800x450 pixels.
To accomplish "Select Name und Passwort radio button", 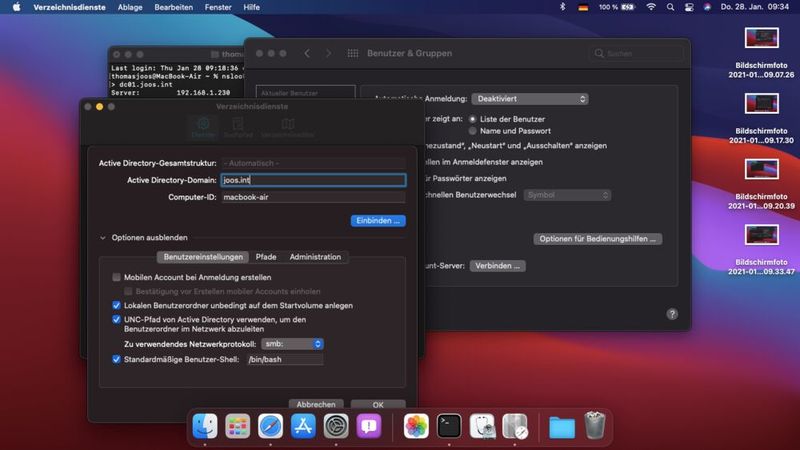I will pos(472,131).
